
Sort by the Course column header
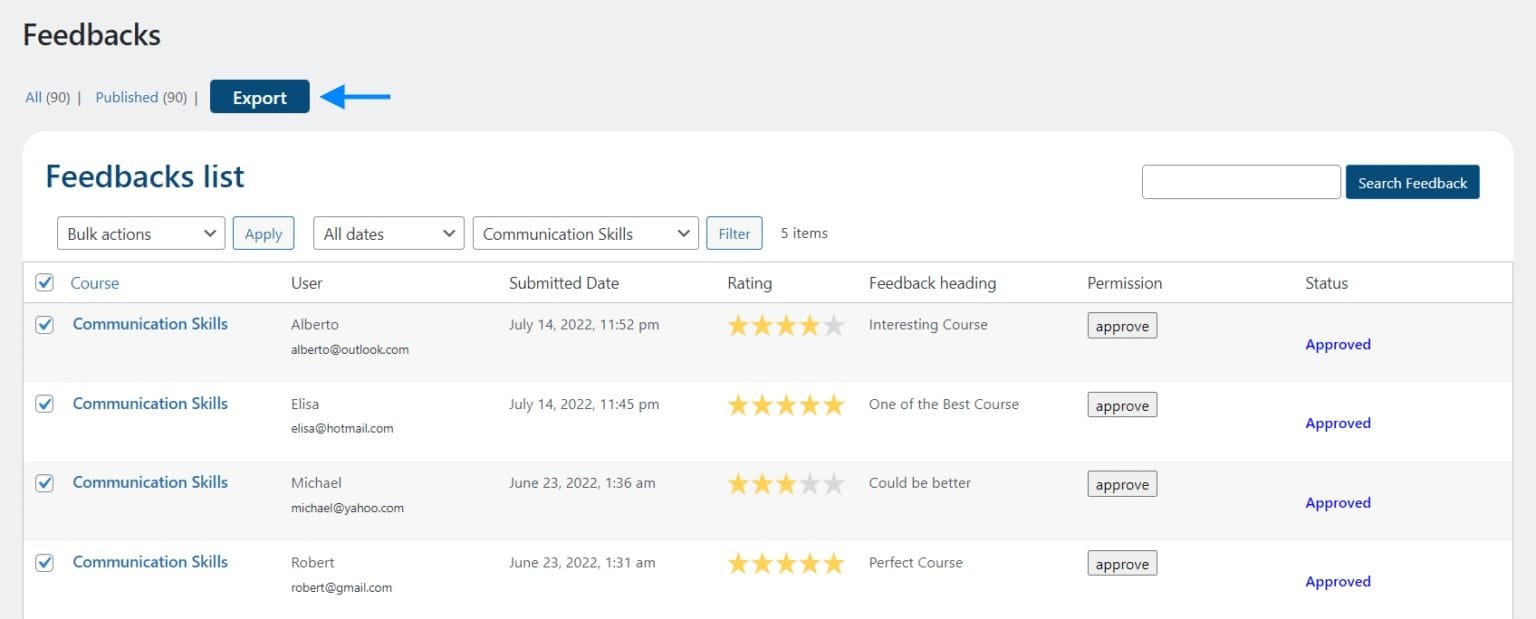(95, 283)
